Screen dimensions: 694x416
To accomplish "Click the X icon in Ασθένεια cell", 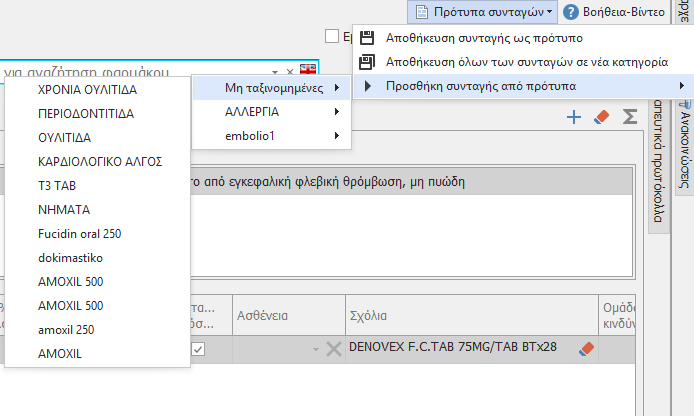I will pos(333,349).
